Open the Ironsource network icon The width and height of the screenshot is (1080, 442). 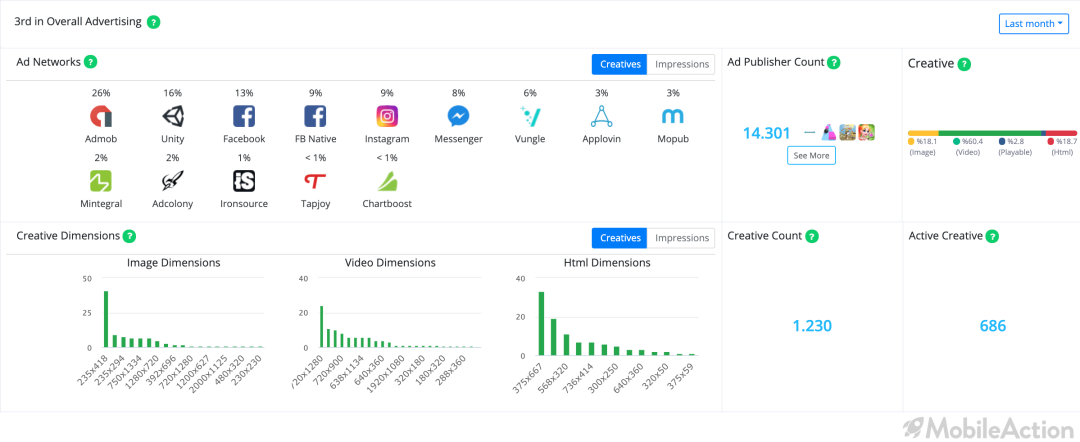click(x=244, y=181)
